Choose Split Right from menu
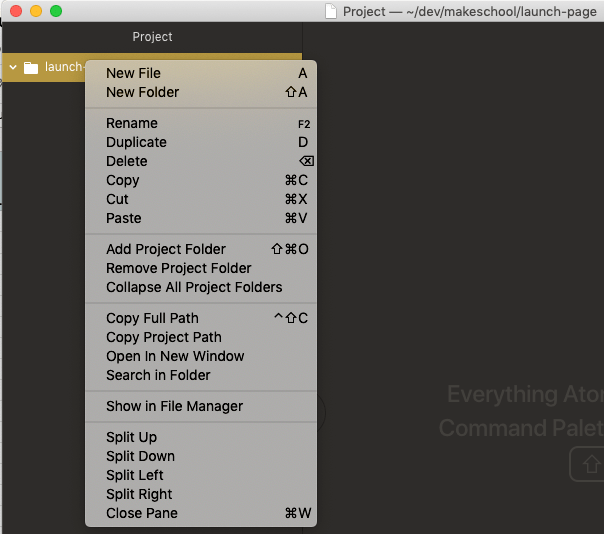 (x=139, y=494)
